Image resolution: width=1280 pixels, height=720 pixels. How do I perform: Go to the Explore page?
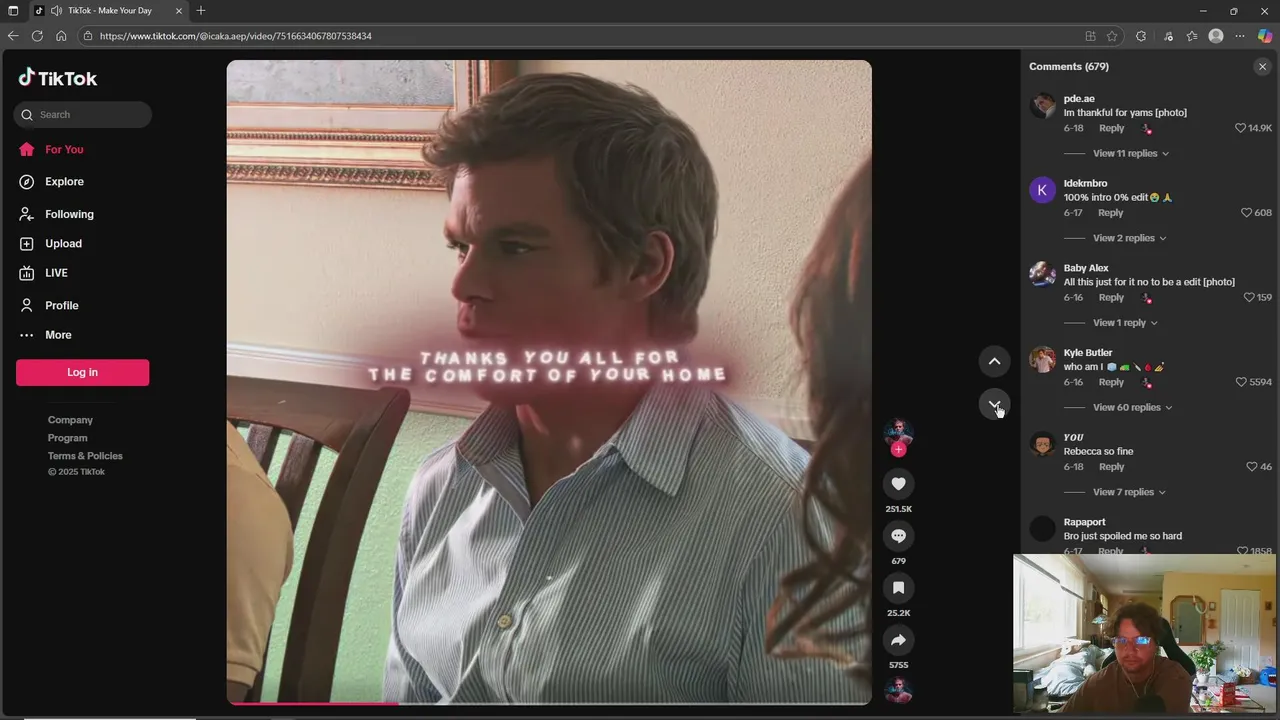(51, 181)
